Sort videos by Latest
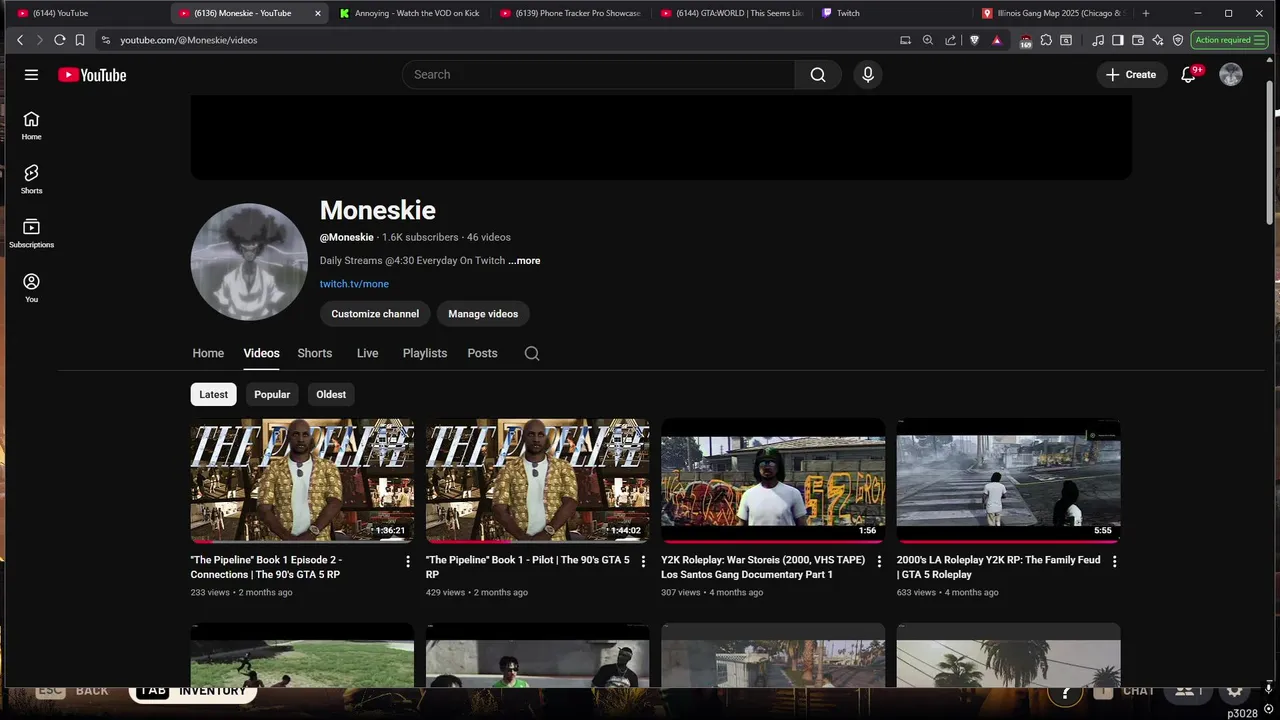This screenshot has height=720, width=1280. point(213,394)
